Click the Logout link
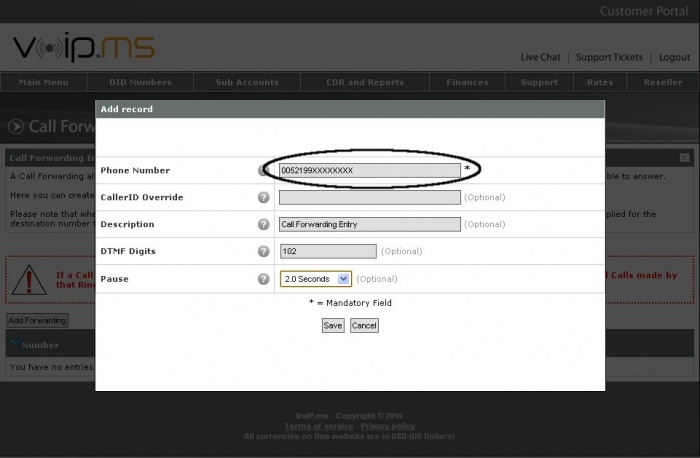The width and height of the screenshot is (700, 458). pos(674,57)
